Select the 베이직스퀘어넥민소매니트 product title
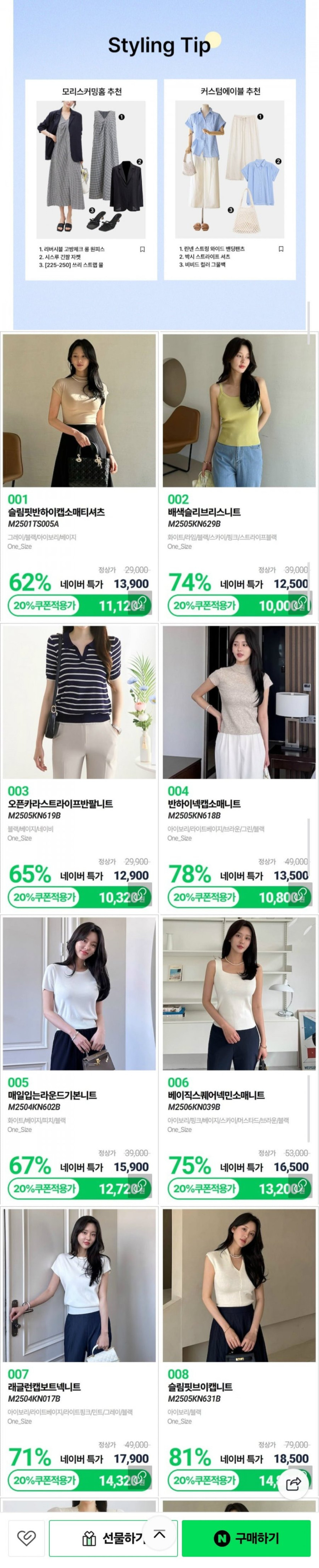This screenshot has width=319, height=1568. pos(216,1095)
